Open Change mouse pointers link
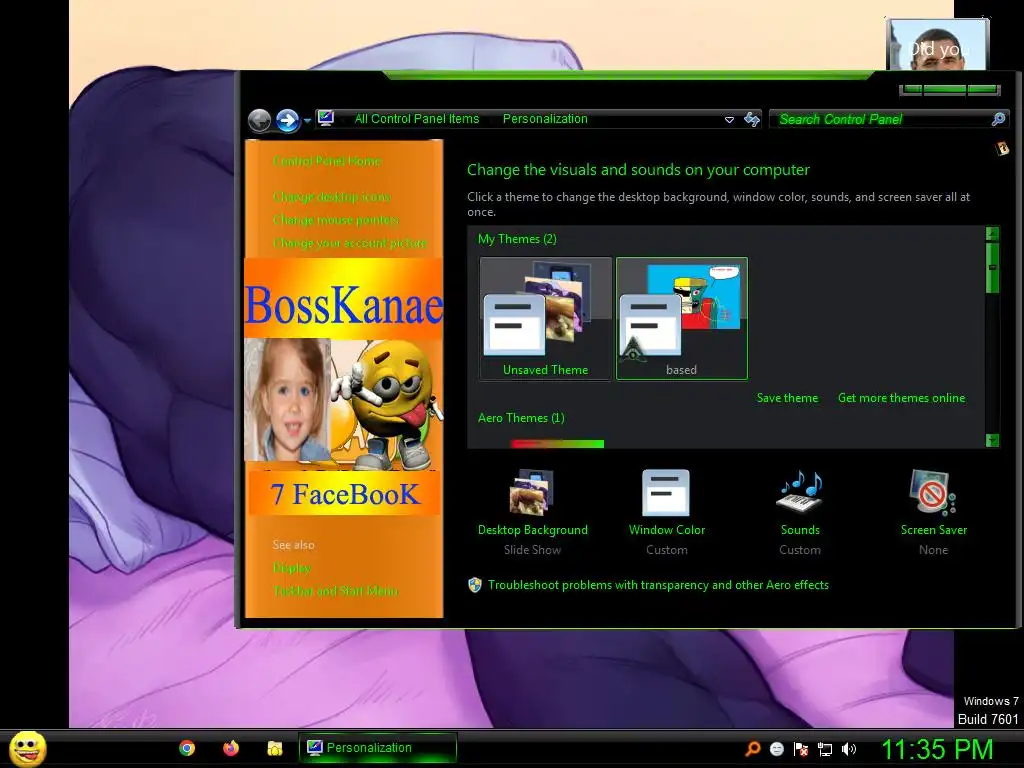This screenshot has height=768, width=1024. tap(336, 219)
